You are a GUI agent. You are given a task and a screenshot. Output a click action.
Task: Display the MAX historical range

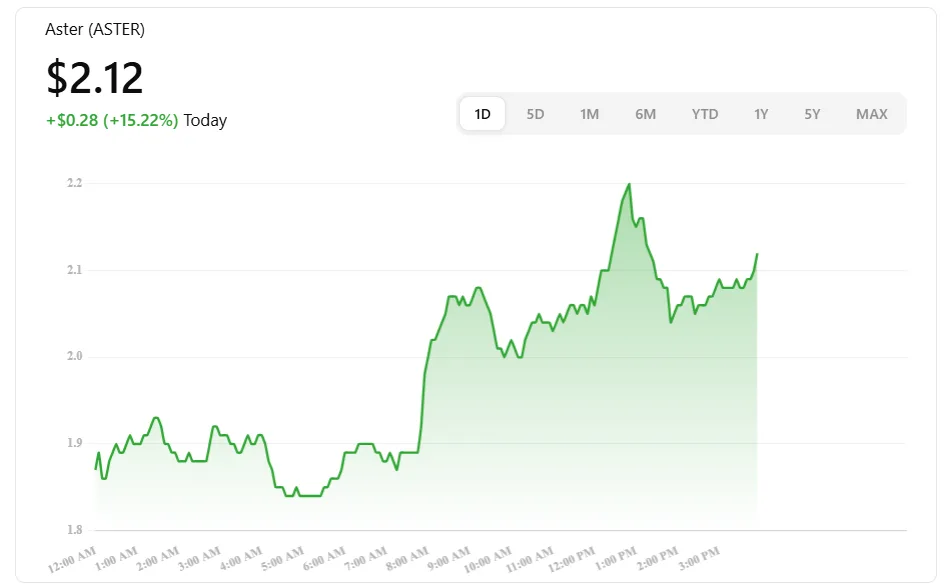pos(872,113)
